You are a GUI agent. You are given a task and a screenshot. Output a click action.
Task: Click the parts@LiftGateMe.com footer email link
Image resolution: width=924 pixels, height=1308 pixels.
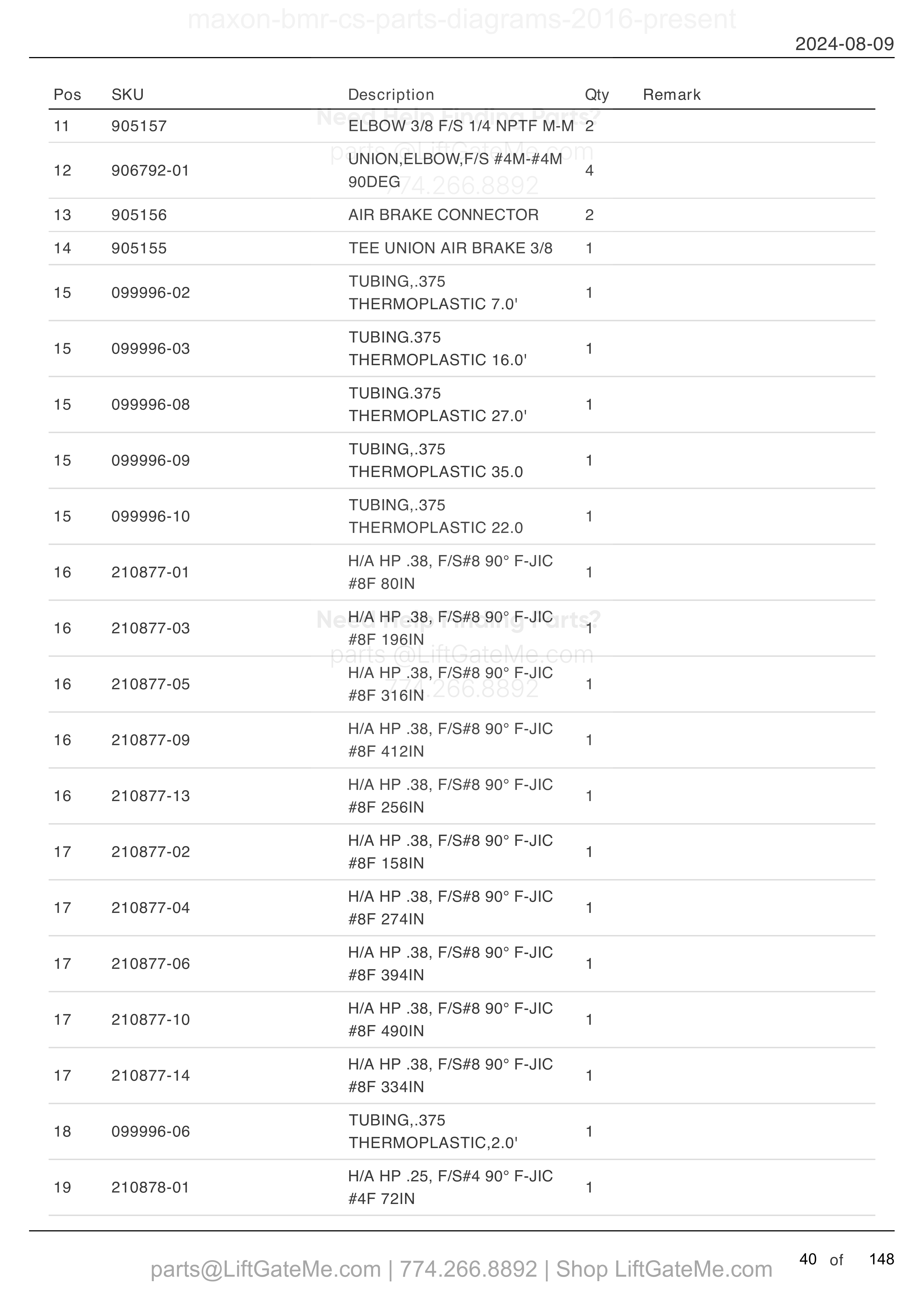pyautogui.click(x=265, y=1269)
